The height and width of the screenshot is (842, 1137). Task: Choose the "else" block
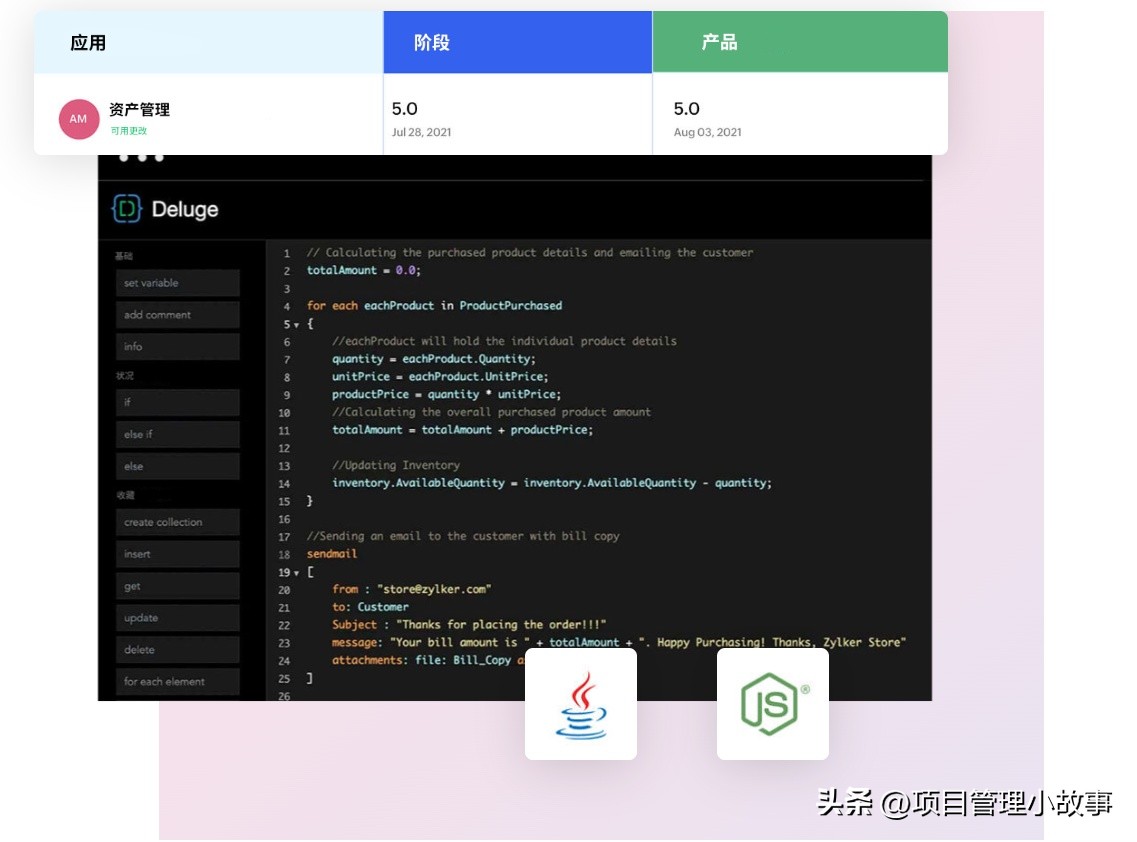[177, 466]
